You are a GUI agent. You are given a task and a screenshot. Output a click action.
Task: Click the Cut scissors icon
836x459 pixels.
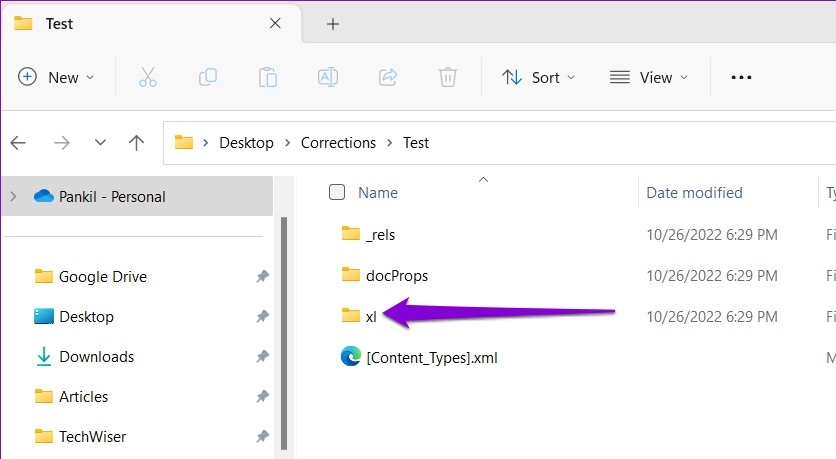pos(148,77)
